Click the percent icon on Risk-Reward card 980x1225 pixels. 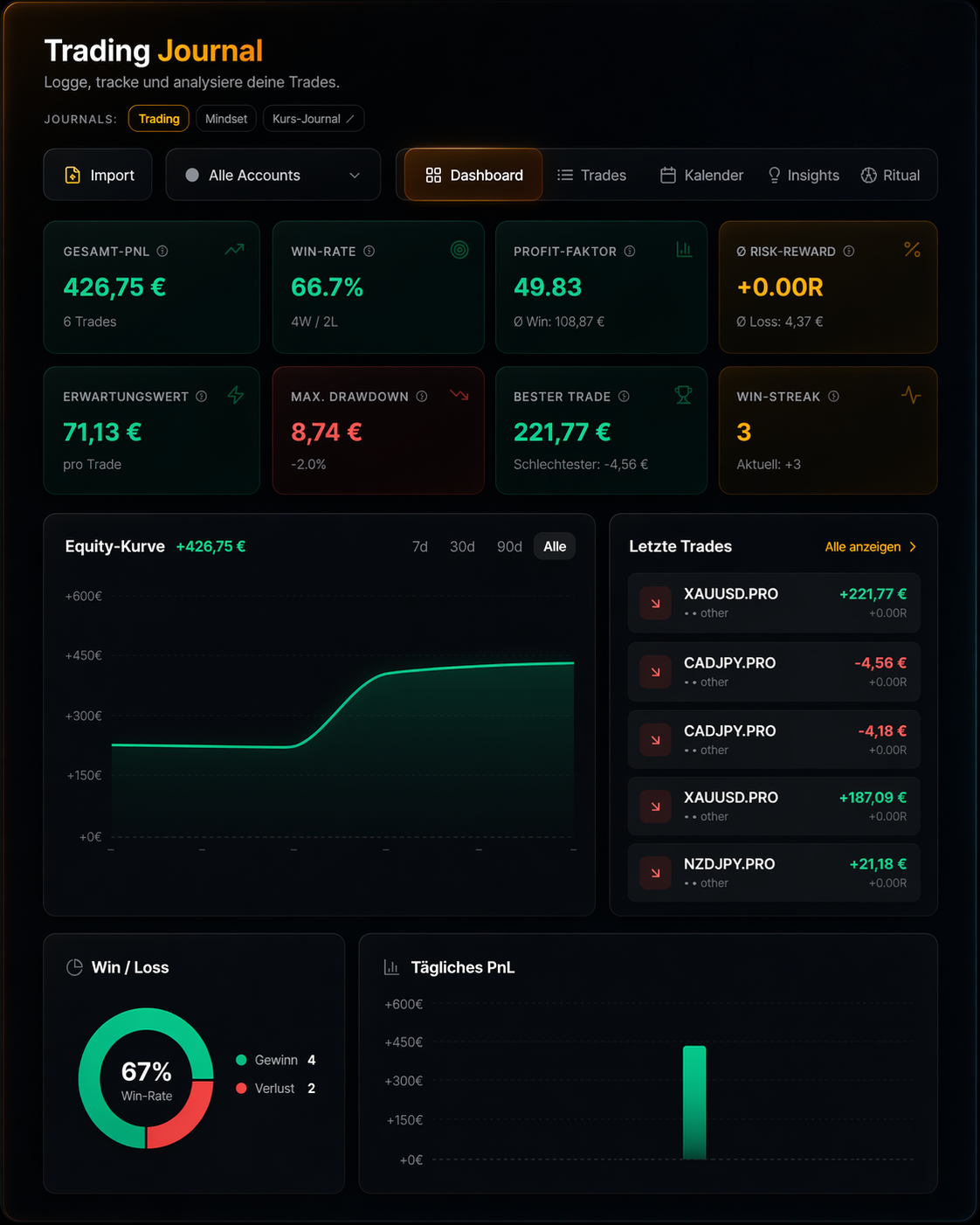[x=912, y=250]
